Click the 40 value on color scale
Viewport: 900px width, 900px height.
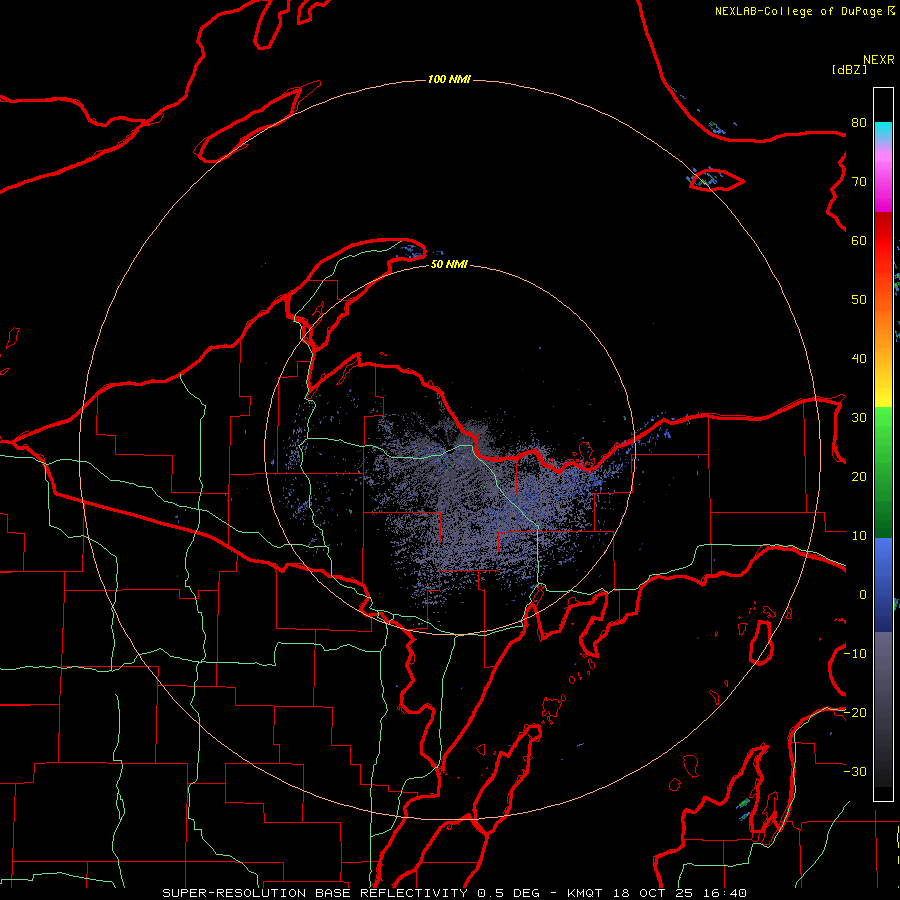(859, 358)
